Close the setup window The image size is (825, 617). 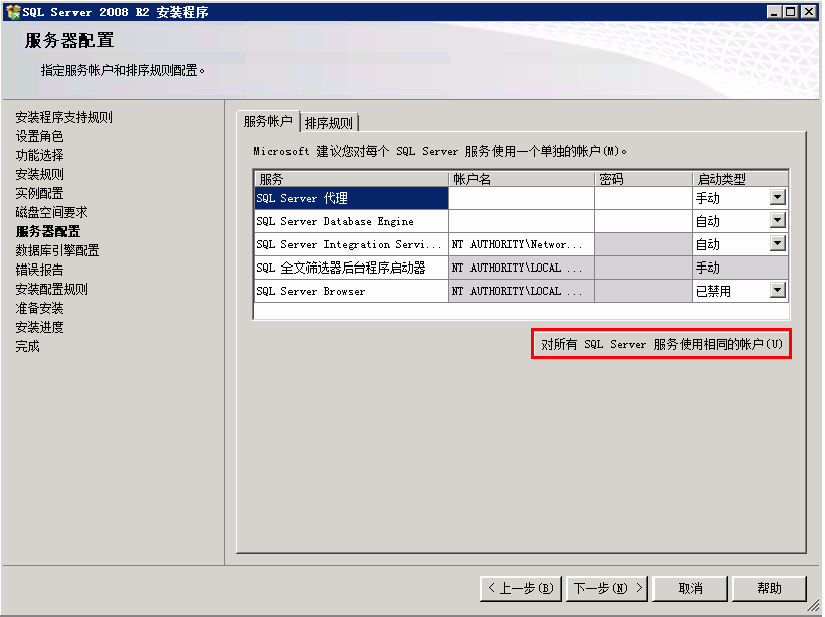pyautogui.click(x=809, y=12)
